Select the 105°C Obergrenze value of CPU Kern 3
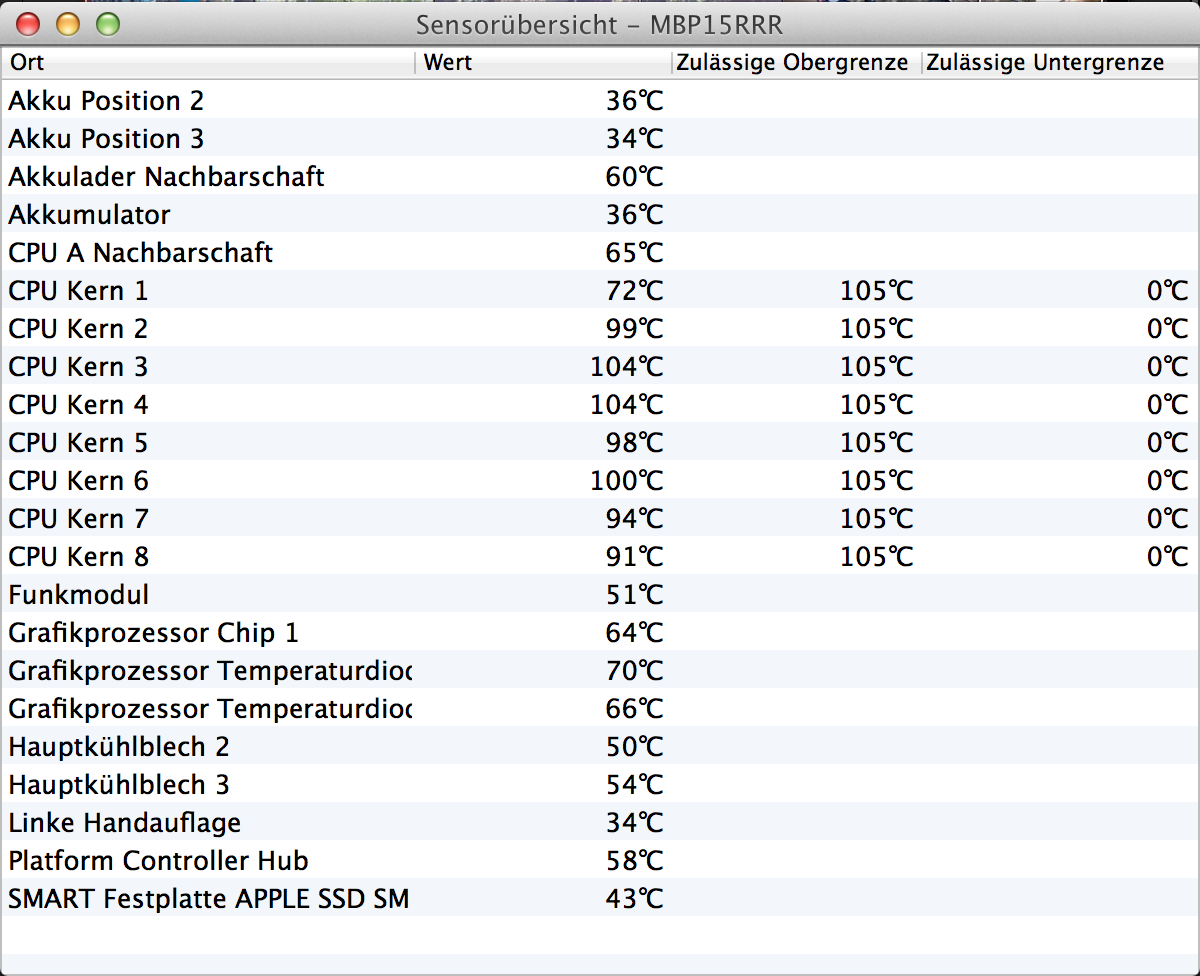The height and width of the screenshot is (976, 1200). click(x=876, y=366)
